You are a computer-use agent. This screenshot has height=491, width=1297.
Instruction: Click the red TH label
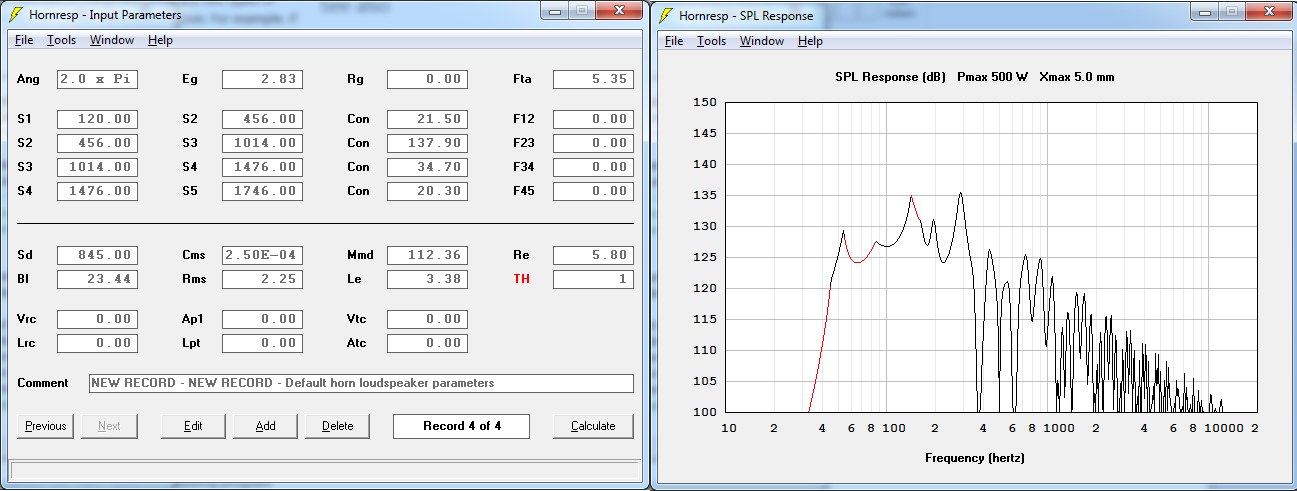click(521, 279)
